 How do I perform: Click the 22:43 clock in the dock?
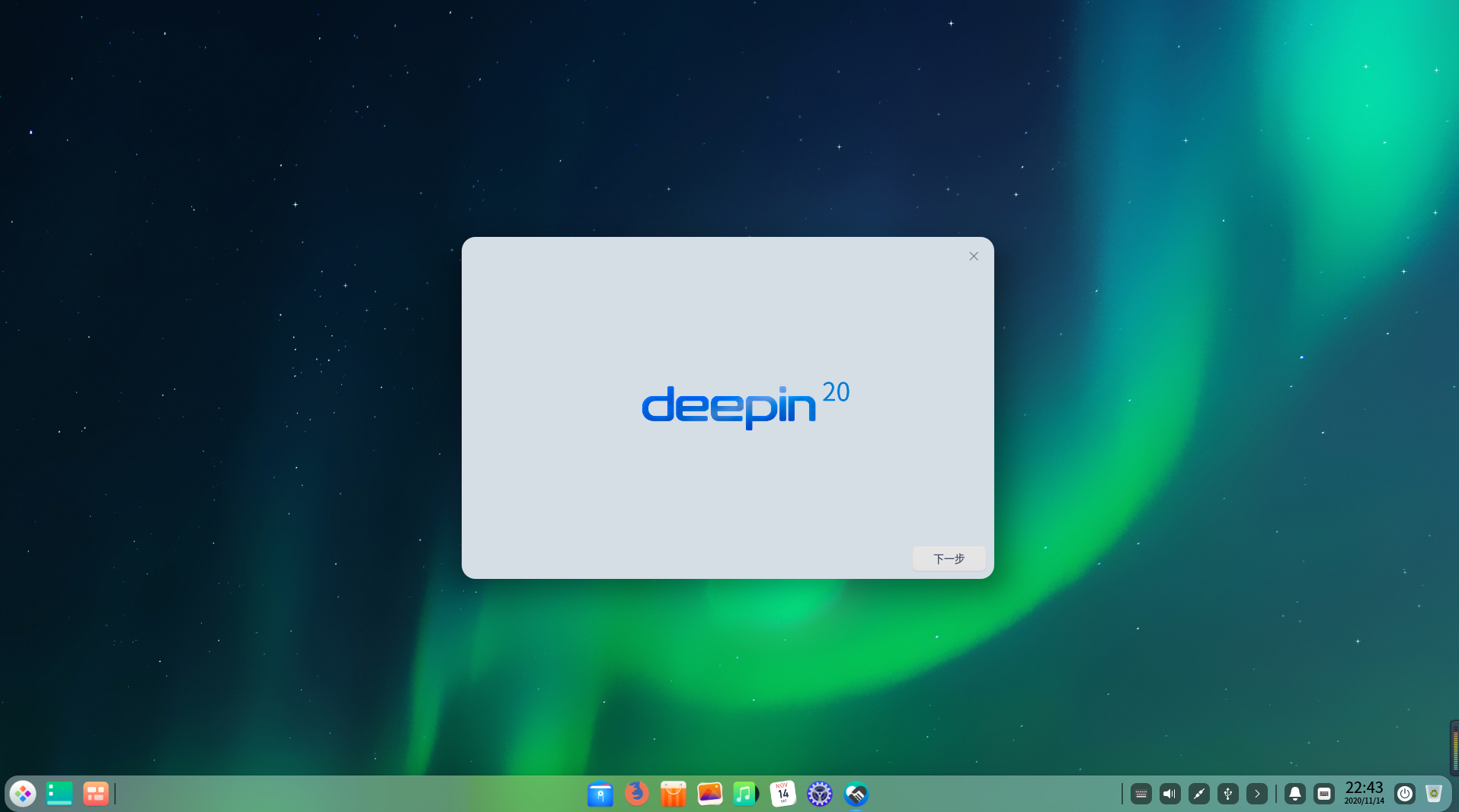click(1364, 792)
